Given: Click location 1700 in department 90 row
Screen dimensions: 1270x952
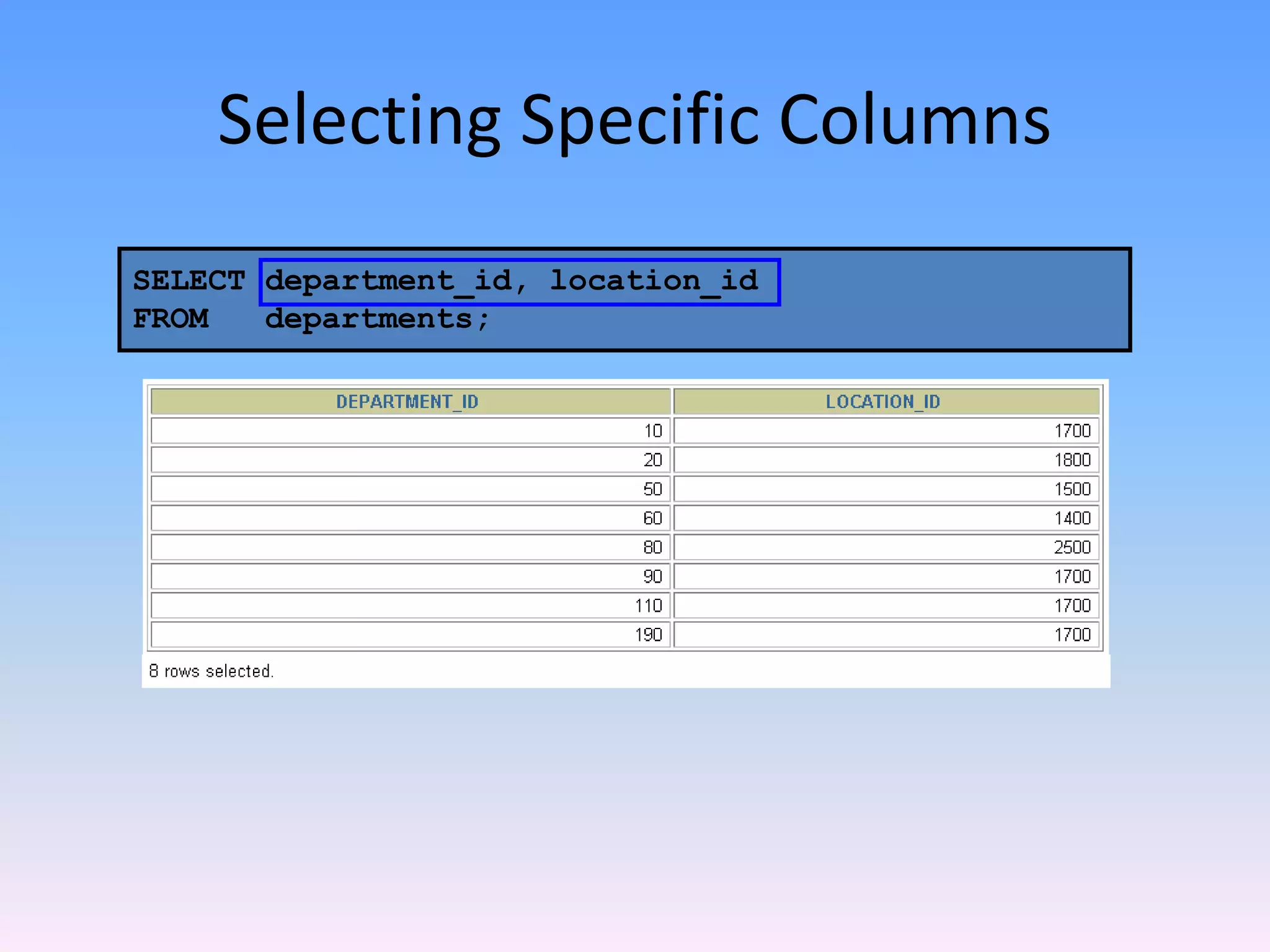Looking at the screenshot, I should click(x=886, y=576).
